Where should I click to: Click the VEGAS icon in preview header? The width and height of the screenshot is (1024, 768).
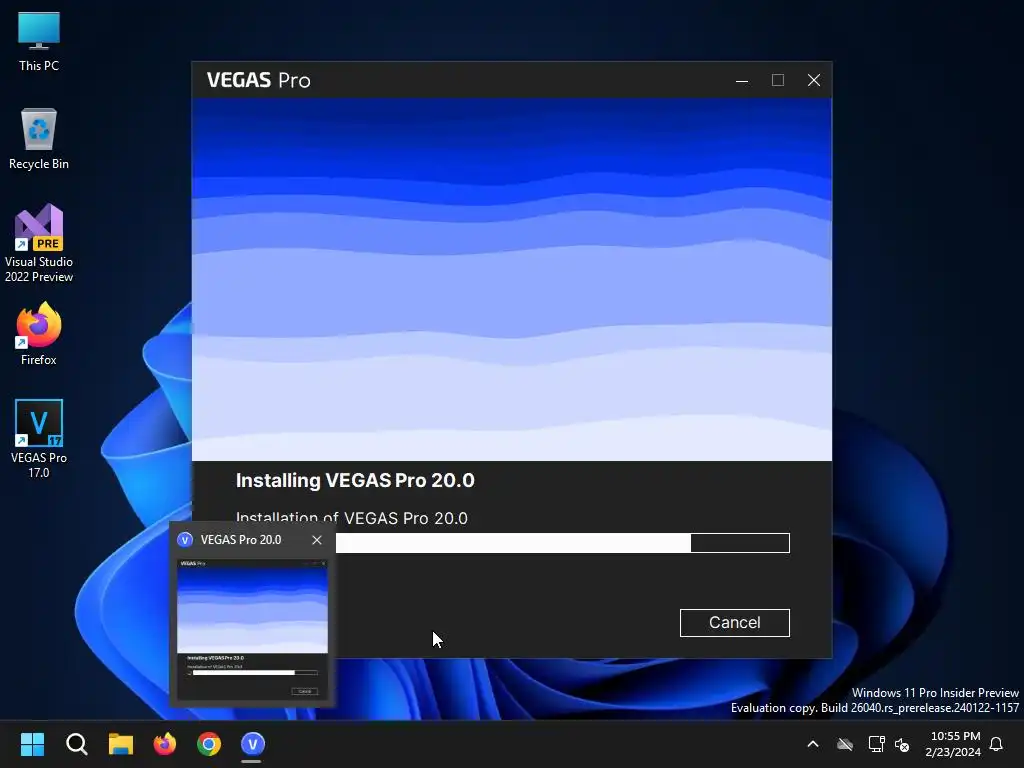185,539
